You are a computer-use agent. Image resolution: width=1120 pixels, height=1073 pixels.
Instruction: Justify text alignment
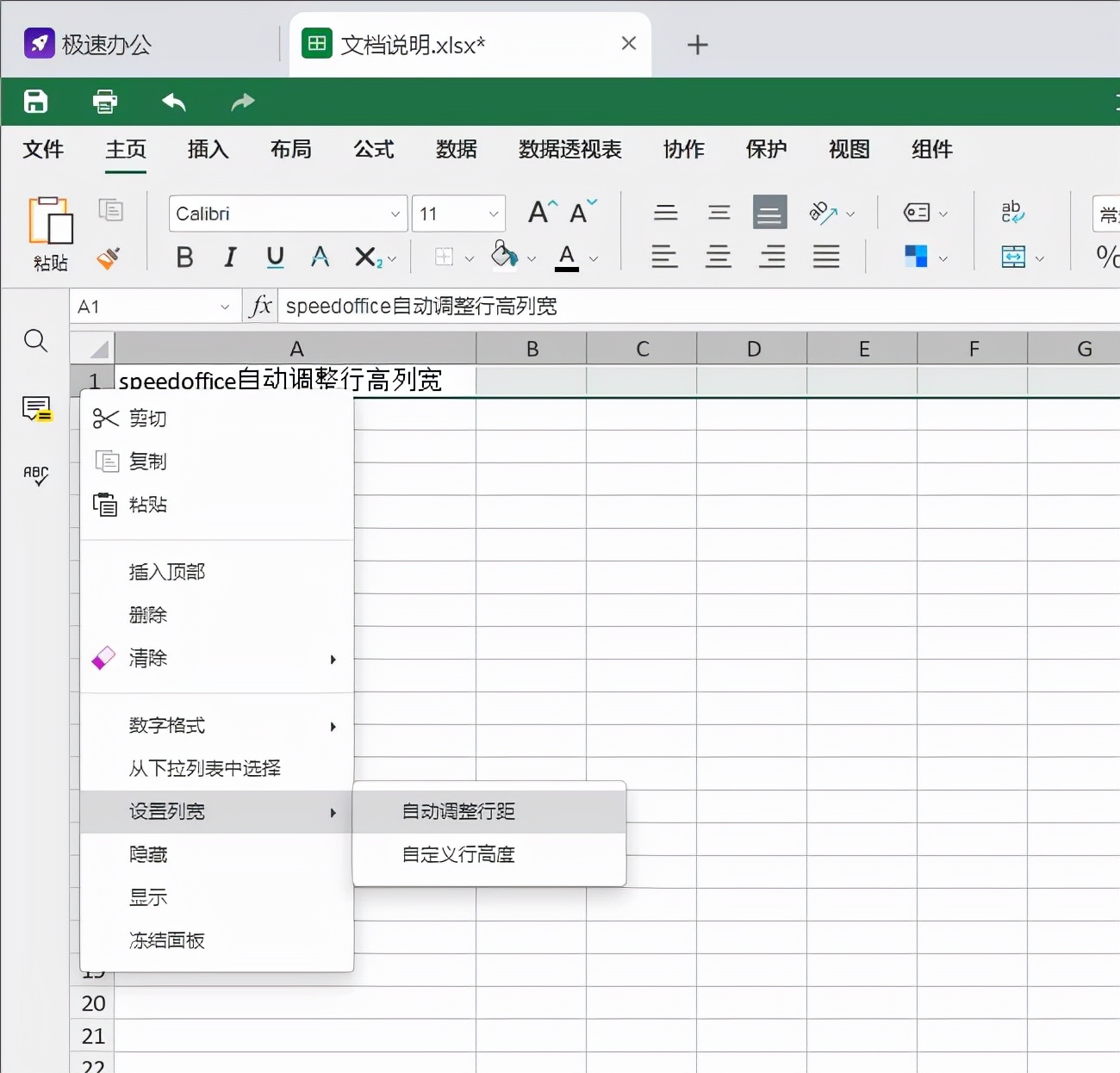825,257
